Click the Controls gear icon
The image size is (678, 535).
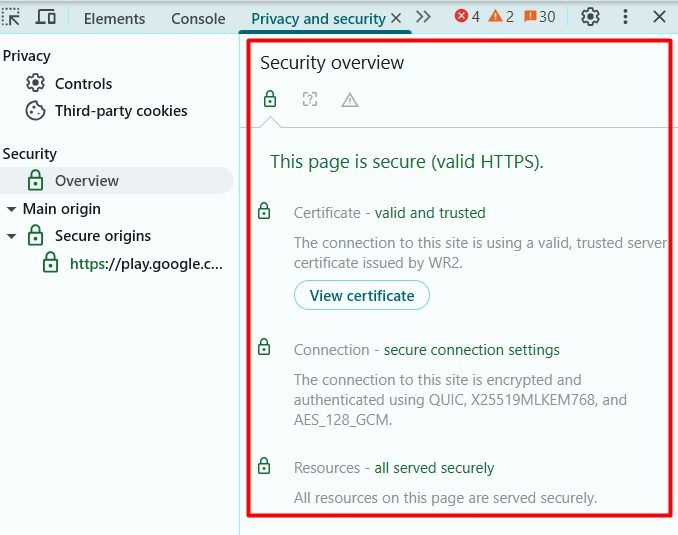(35, 83)
